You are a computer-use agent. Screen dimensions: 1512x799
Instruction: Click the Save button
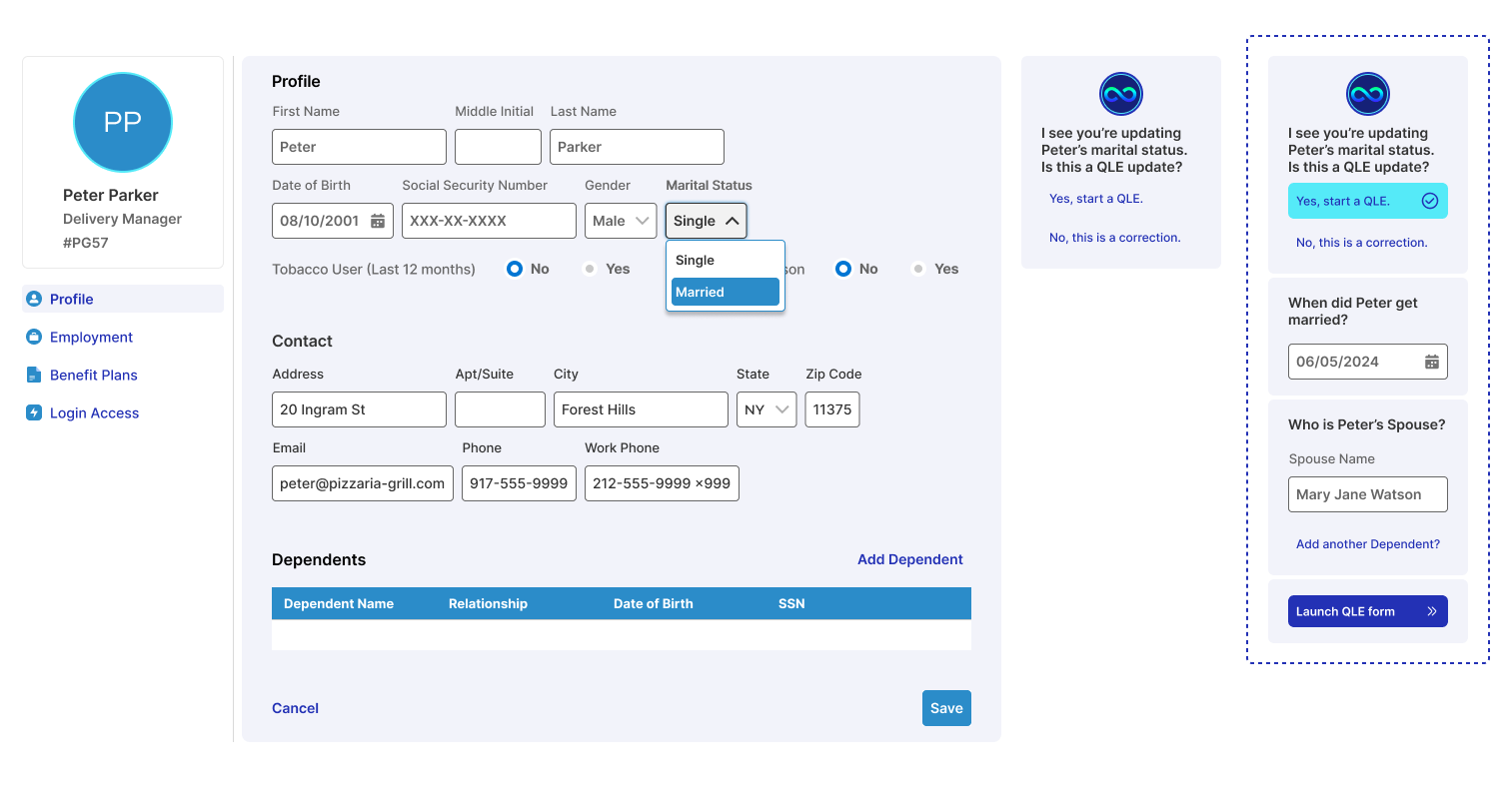946,708
